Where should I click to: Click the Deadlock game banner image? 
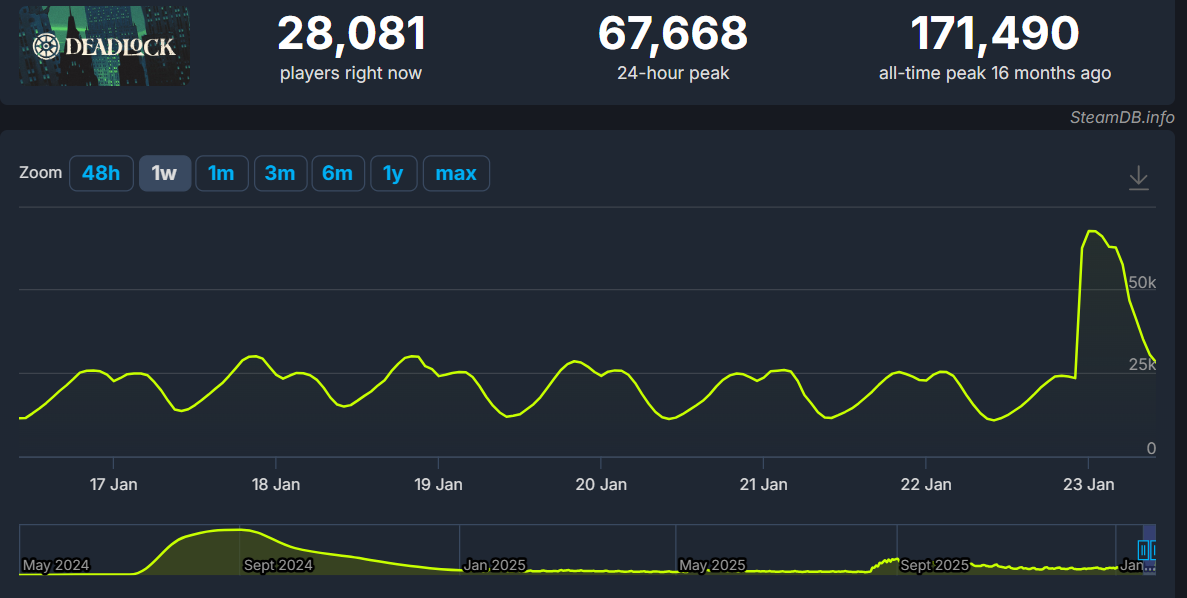(104, 45)
